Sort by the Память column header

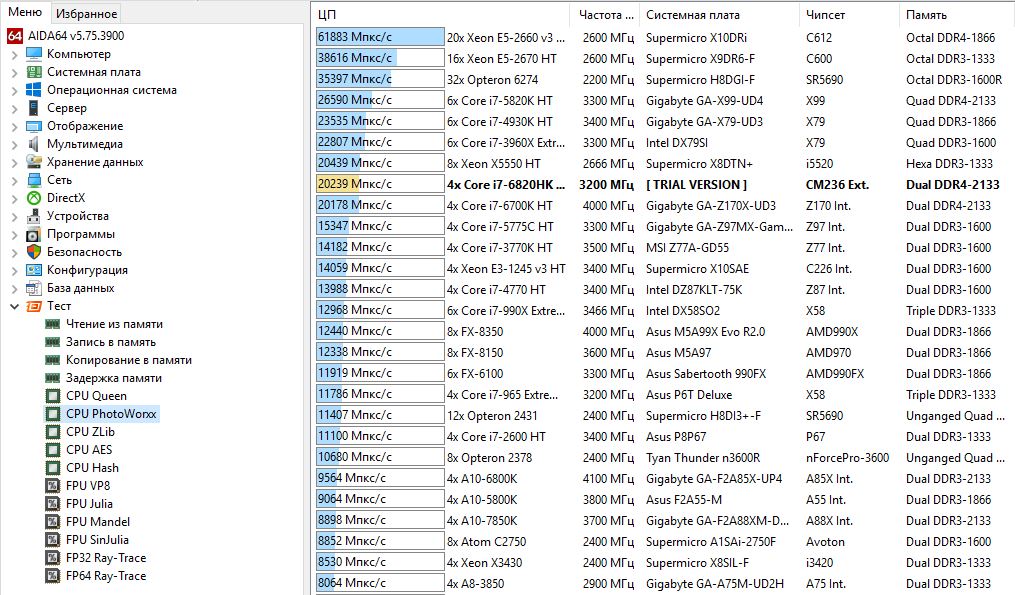tap(956, 14)
